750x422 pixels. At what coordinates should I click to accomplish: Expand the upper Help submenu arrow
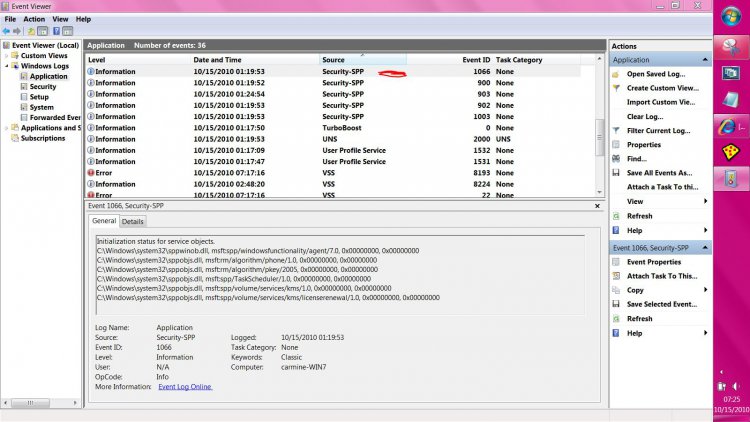click(x=706, y=230)
